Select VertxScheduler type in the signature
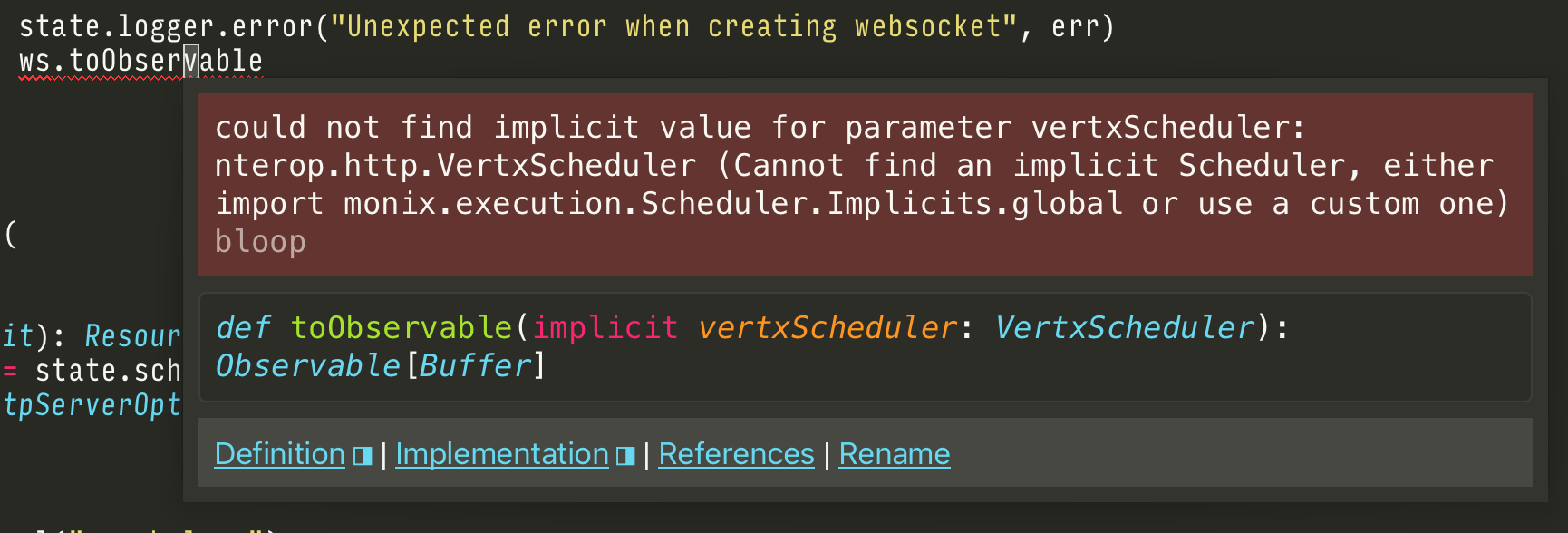 tap(1121, 327)
